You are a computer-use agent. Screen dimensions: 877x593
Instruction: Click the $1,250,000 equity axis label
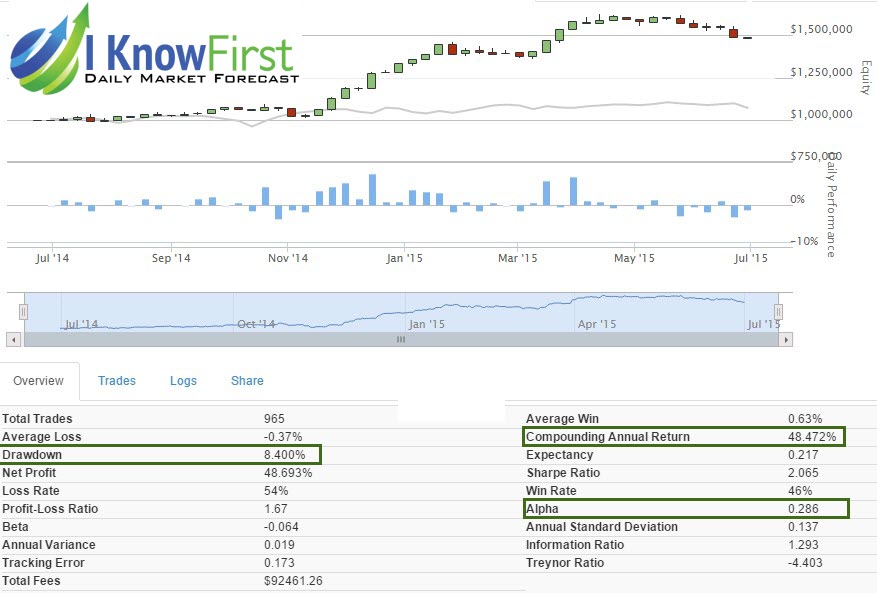point(822,72)
